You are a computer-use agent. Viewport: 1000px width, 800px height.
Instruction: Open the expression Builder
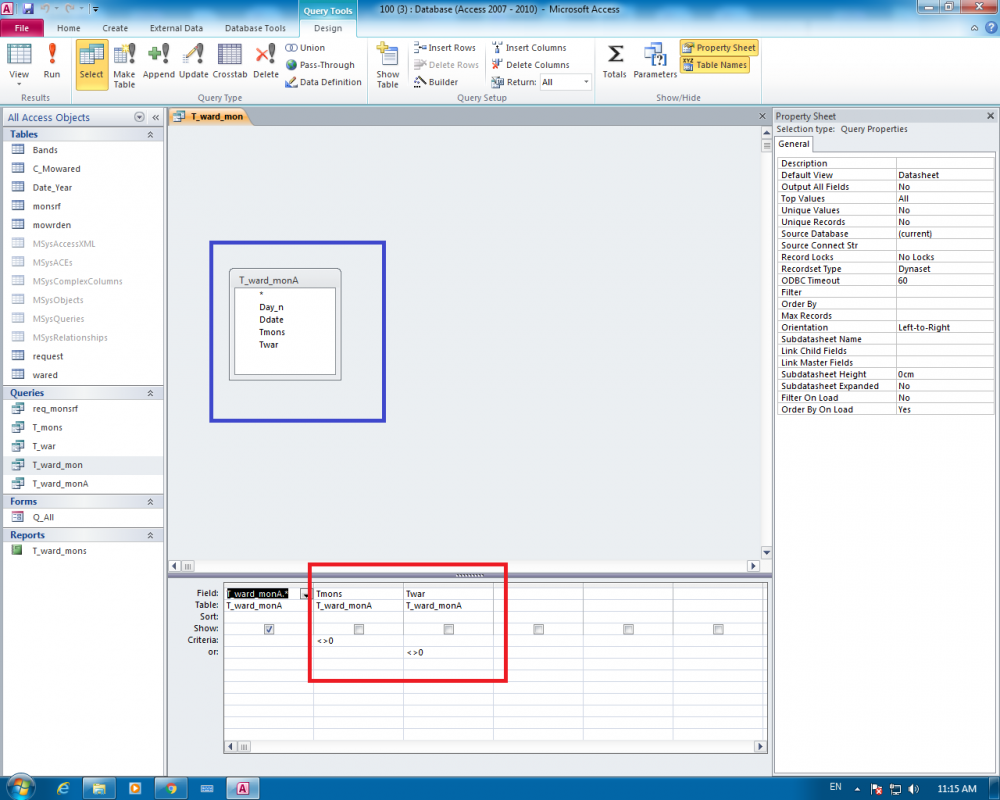(x=436, y=82)
